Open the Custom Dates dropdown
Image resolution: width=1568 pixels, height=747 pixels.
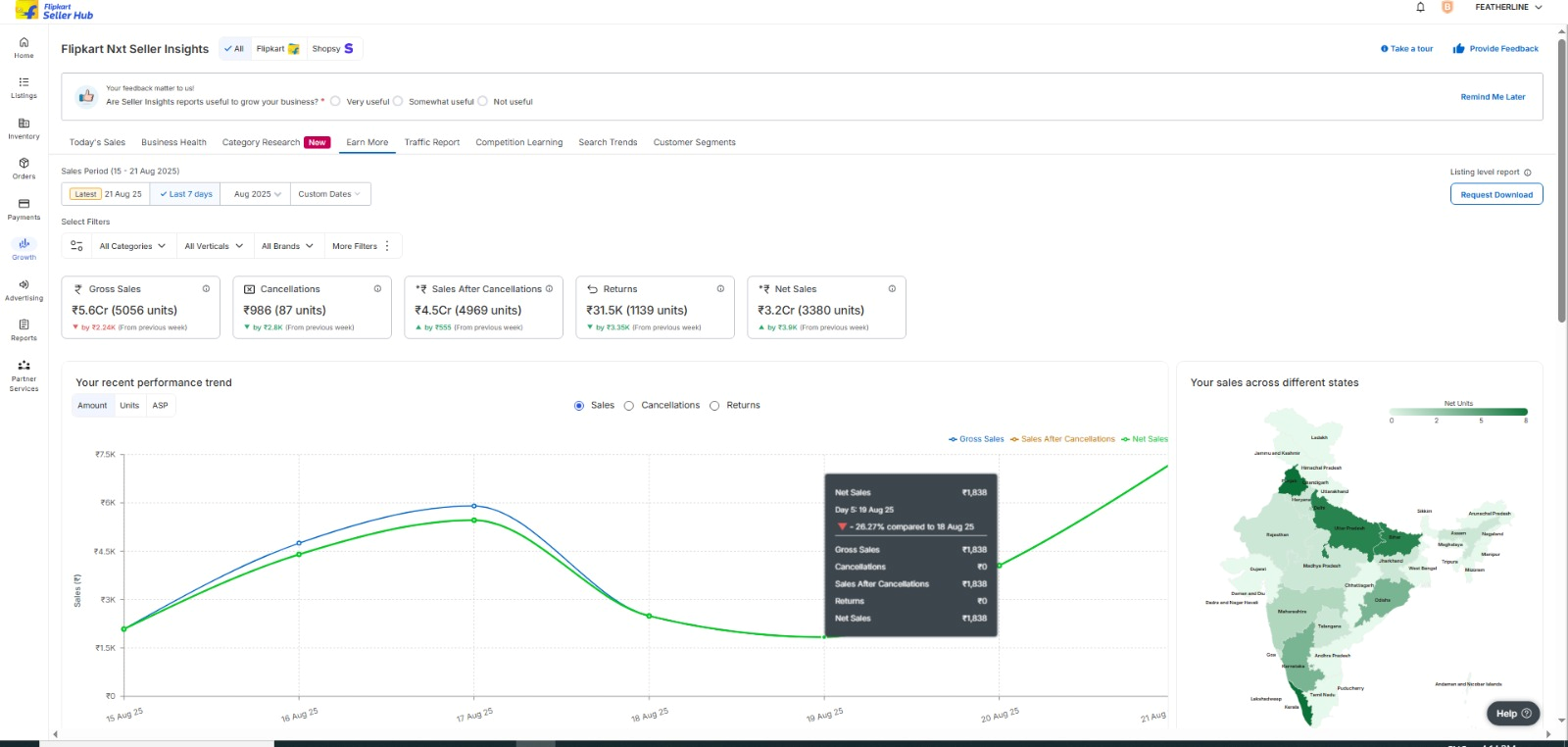[329, 194]
